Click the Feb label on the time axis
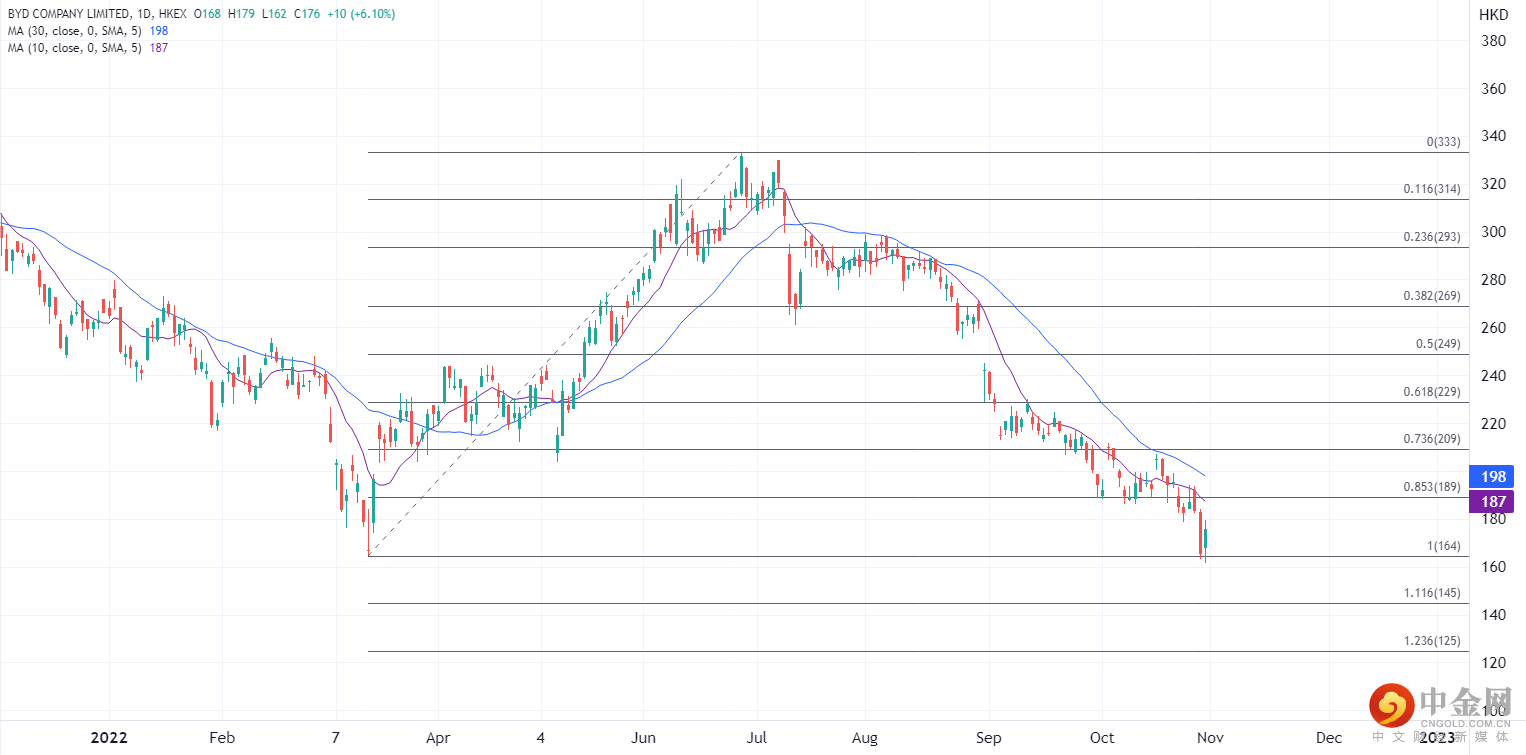This screenshot has width=1526, height=755. pyautogui.click(x=222, y=738)
